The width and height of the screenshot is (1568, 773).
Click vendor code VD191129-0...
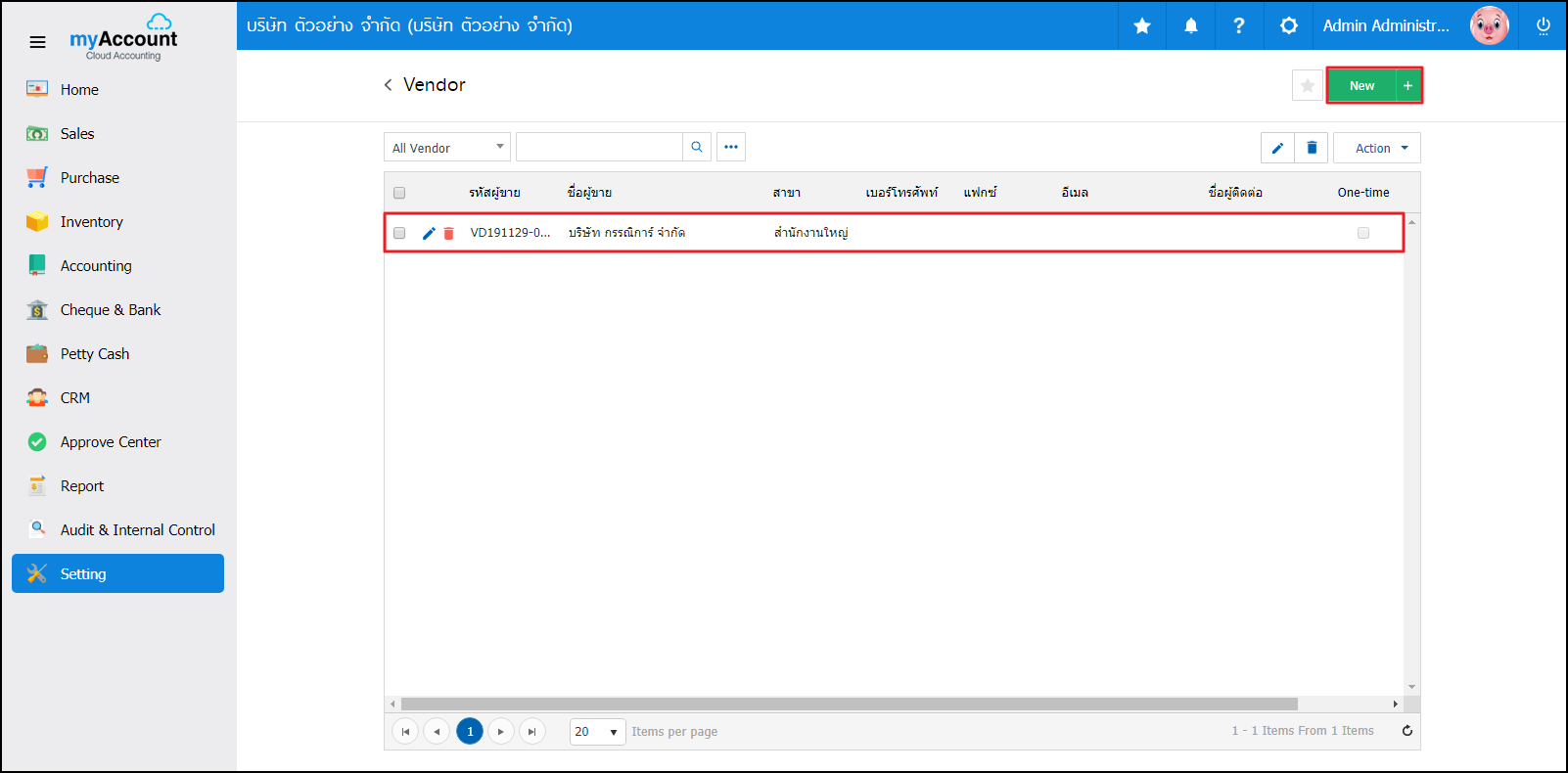click(510, 233)
